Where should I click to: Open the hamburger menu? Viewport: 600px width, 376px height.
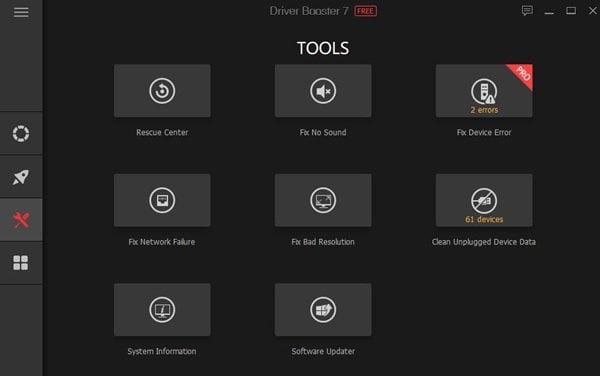[21, 12]
